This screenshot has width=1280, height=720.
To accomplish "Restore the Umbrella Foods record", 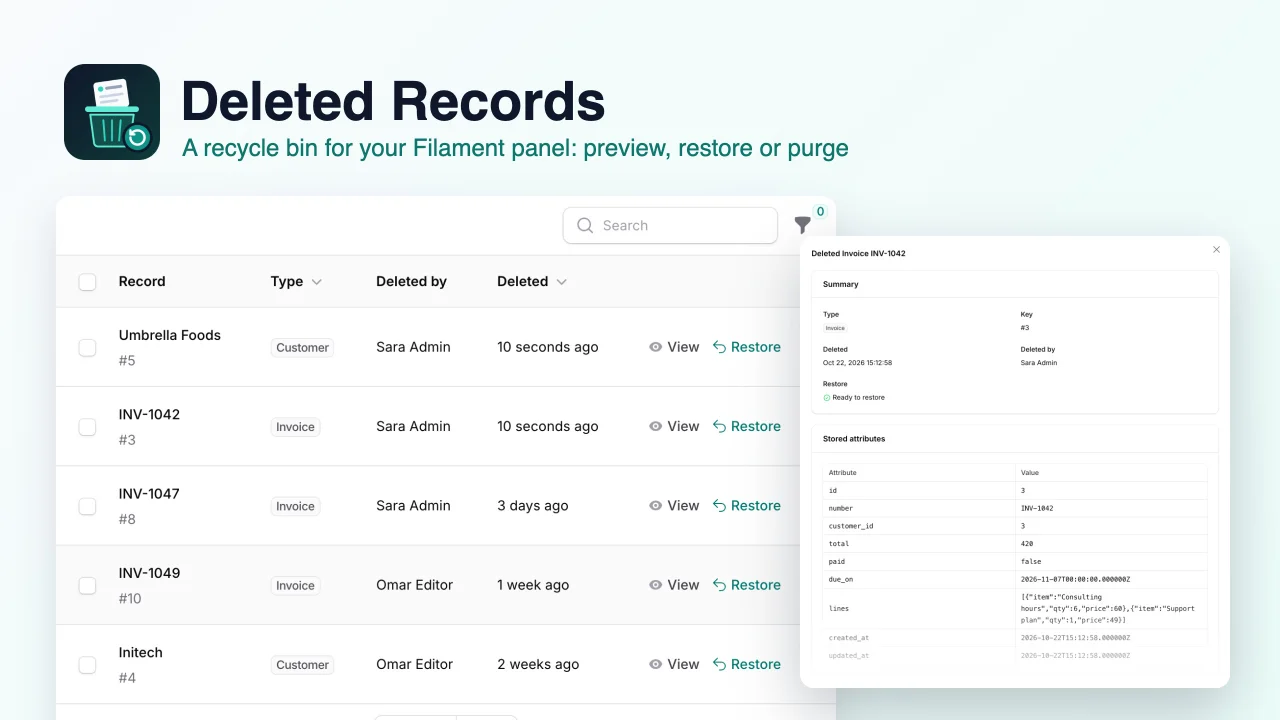I will point(747,347).
